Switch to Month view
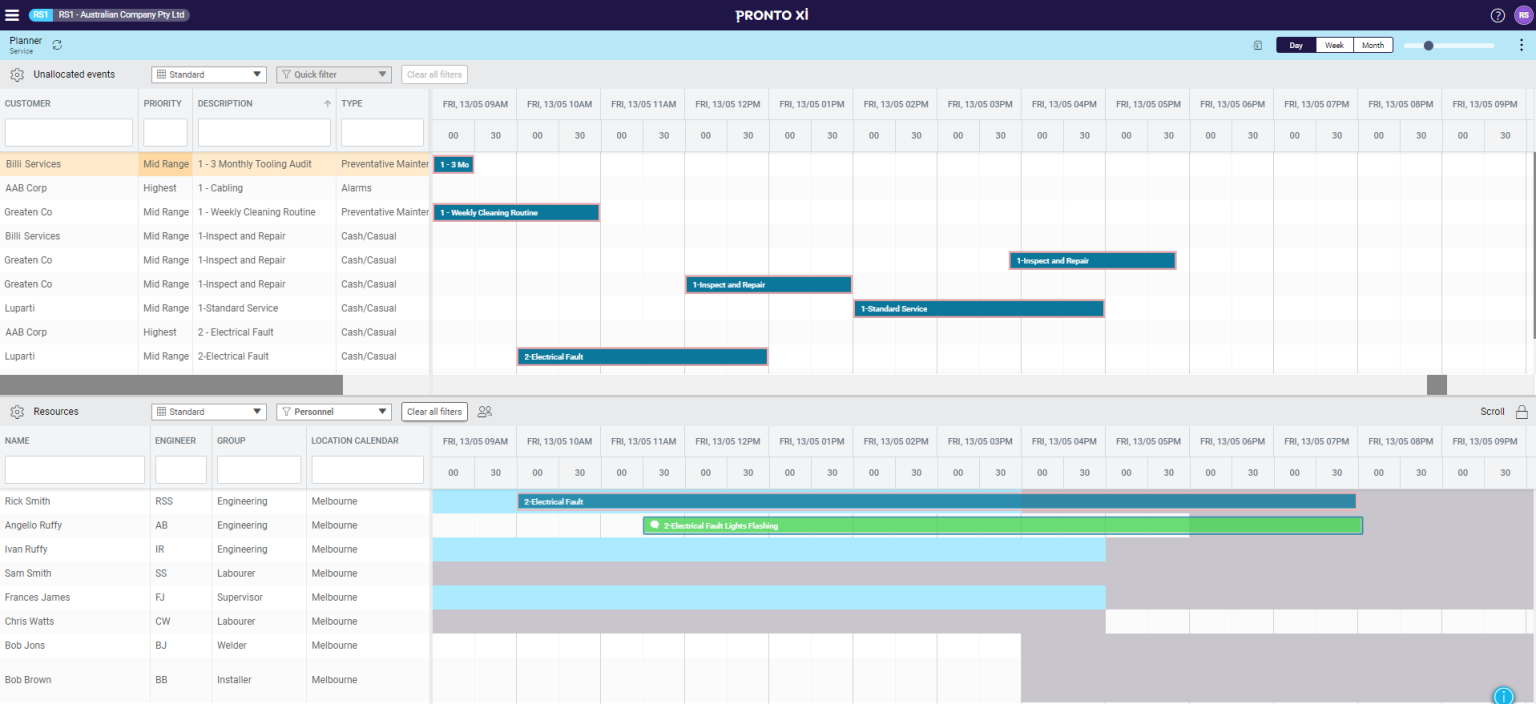 [1372, 44]
